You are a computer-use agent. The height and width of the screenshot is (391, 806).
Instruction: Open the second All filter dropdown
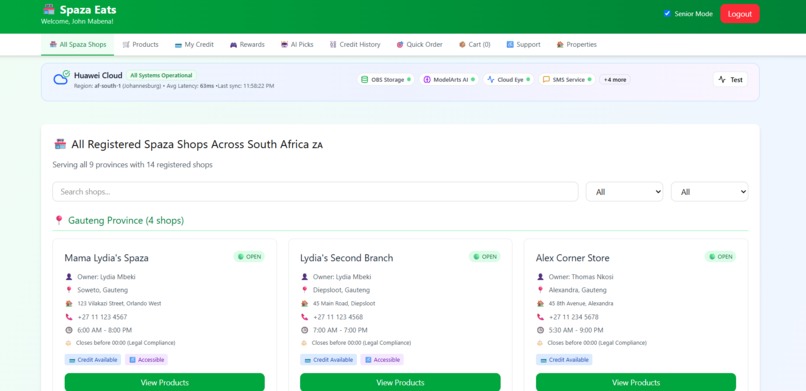point(709,192)
